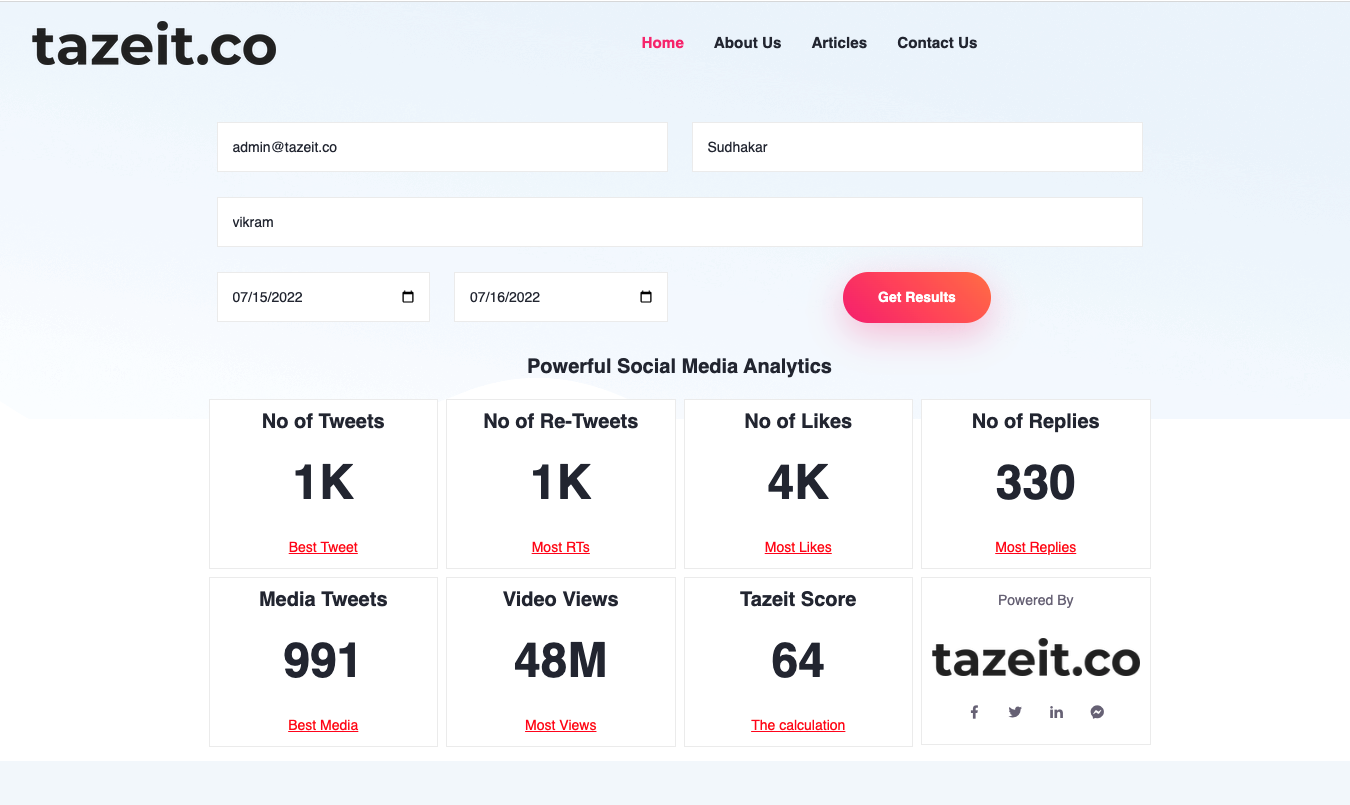Image resolution: width=1350 pixels, height=805 pixels.
Task: Click the Messenger icon
Action: coord(1097,712)
